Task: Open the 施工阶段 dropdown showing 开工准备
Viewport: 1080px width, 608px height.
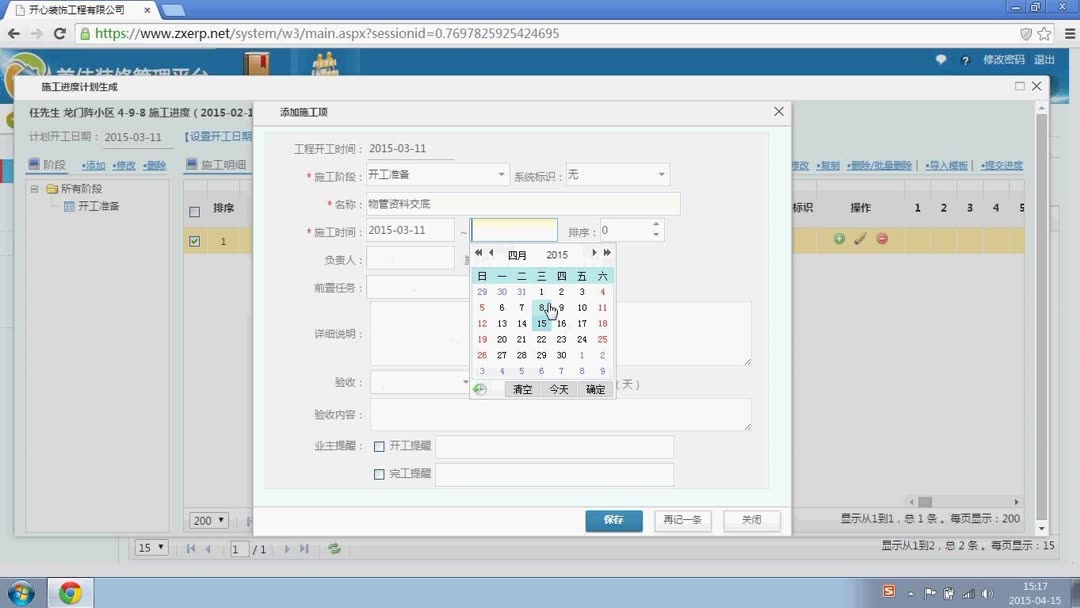Action: 499,173
